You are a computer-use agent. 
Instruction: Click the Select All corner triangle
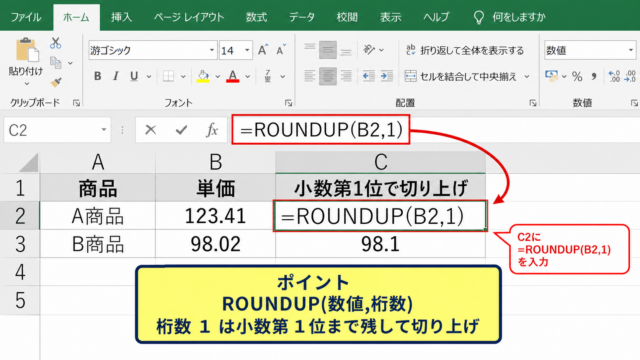tap(29, 163)
